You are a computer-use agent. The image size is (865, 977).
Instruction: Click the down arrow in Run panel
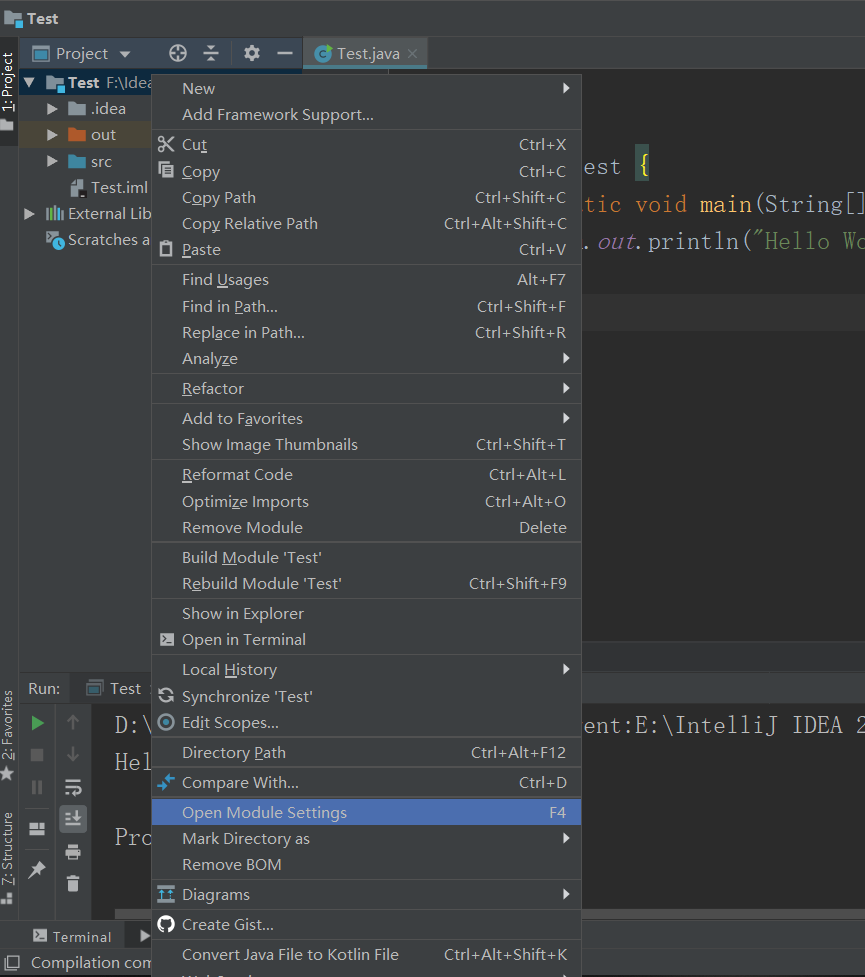pyautogui.click(x=73, y=755)
